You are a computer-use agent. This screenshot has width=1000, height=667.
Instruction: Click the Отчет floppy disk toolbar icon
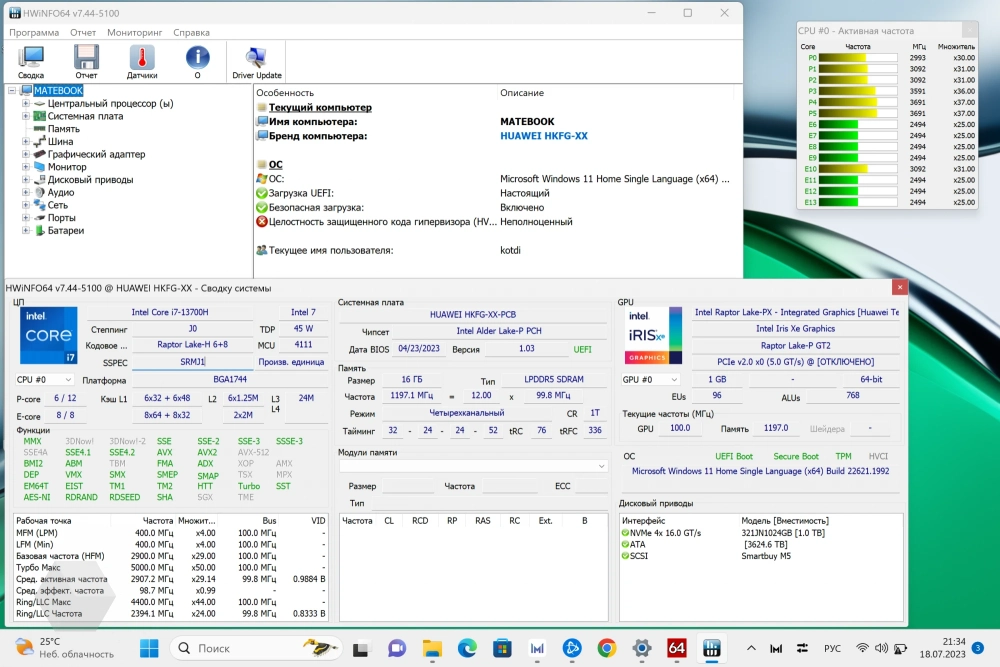[x=86, y=62]
